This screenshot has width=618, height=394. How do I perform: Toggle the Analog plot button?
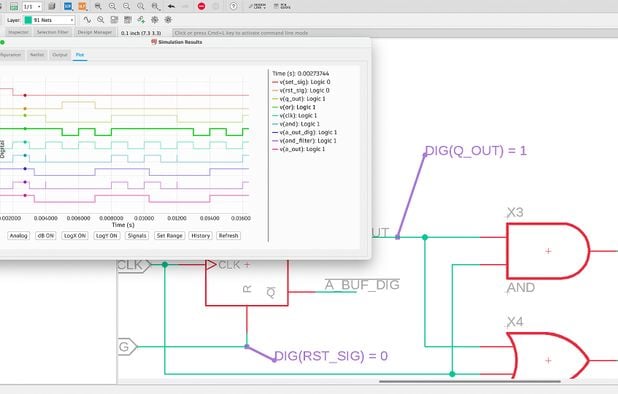tap(19, 236)
